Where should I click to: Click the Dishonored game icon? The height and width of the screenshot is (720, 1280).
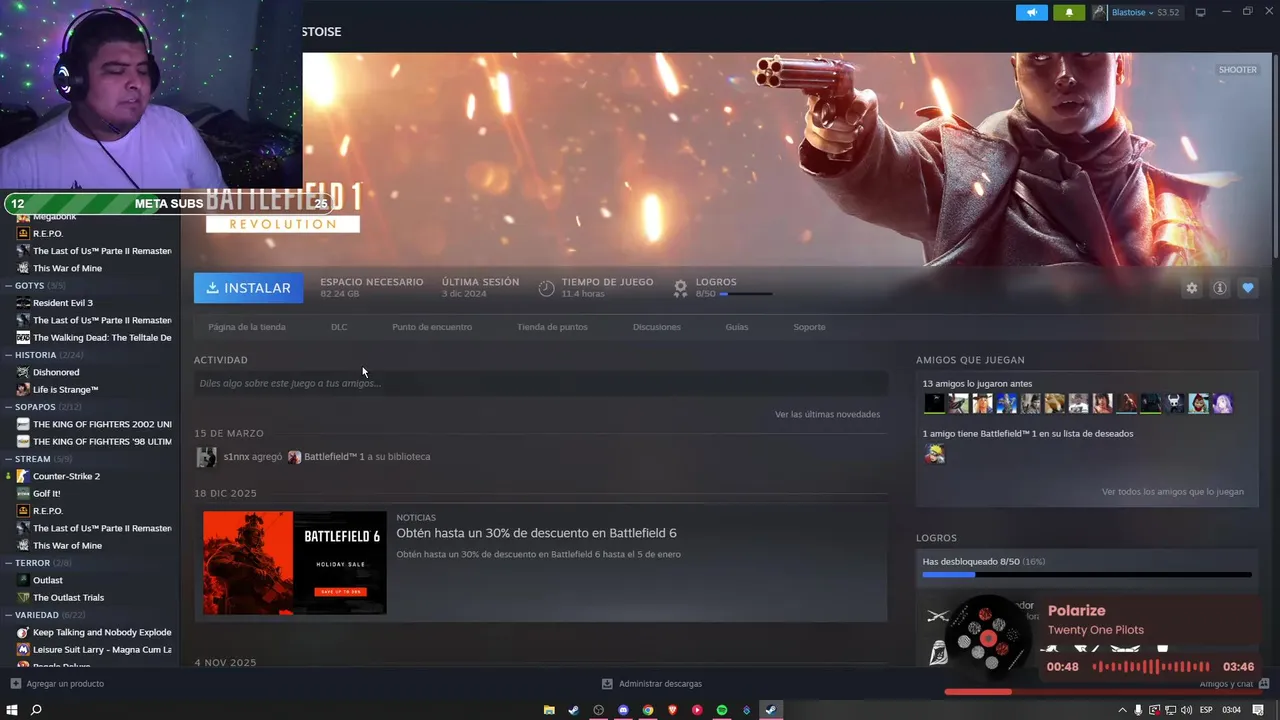click(23, 372)
